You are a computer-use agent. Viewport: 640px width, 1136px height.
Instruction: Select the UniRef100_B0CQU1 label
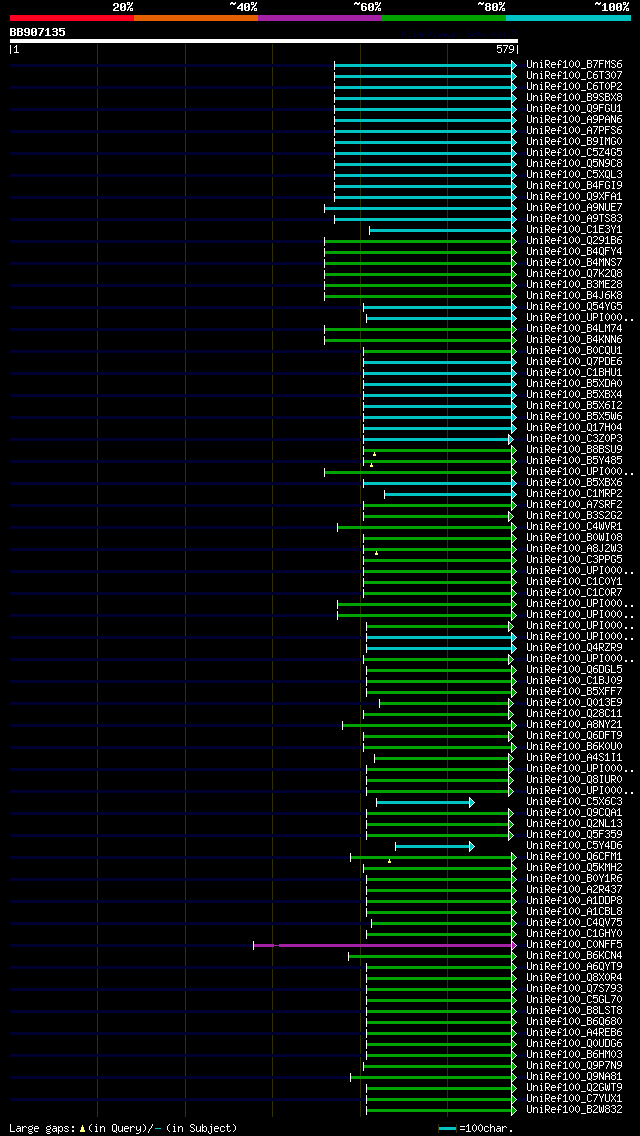point(574,351)
